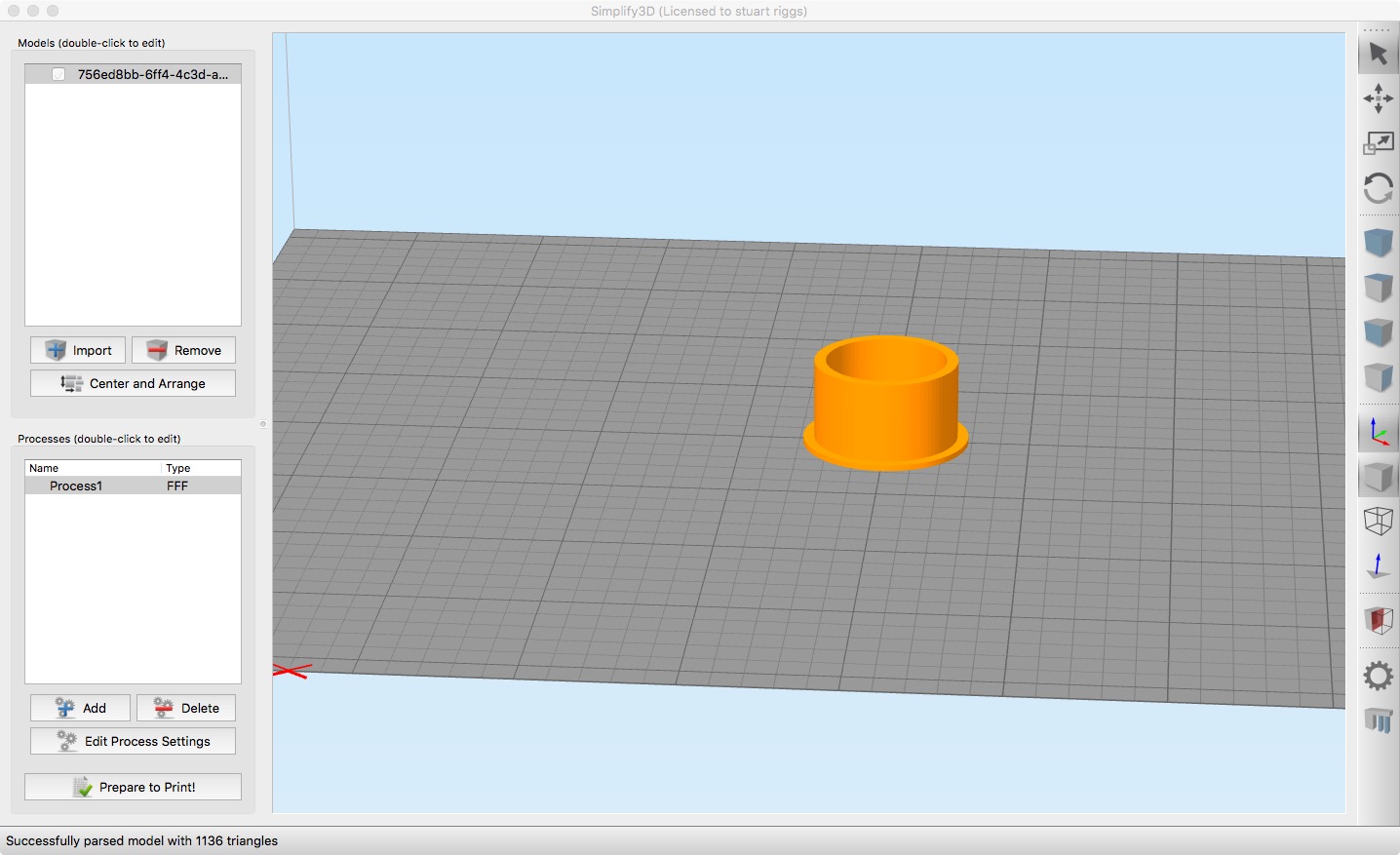Open machine control panel gear icon
Viewport: 1400px width, 855px height.
pos(1378,675)
